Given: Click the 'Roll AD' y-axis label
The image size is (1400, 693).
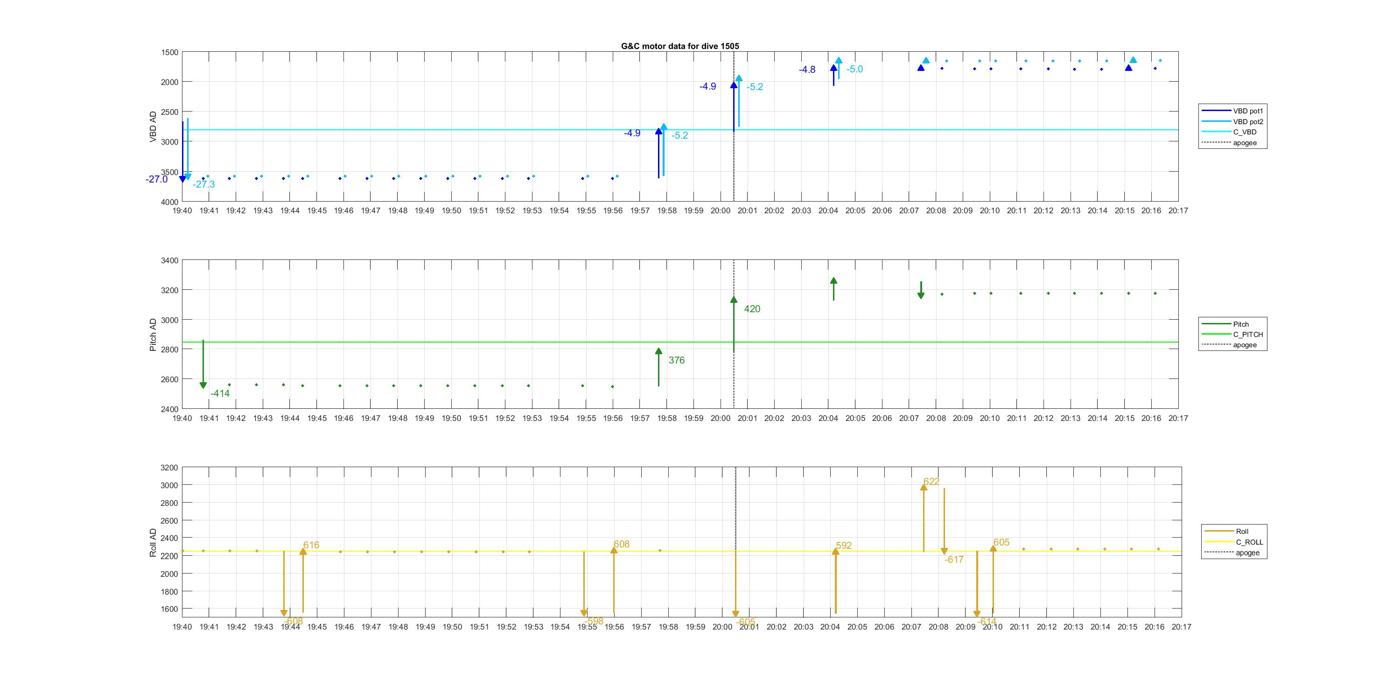Looking at the screenshot, I should pos(154,542).
